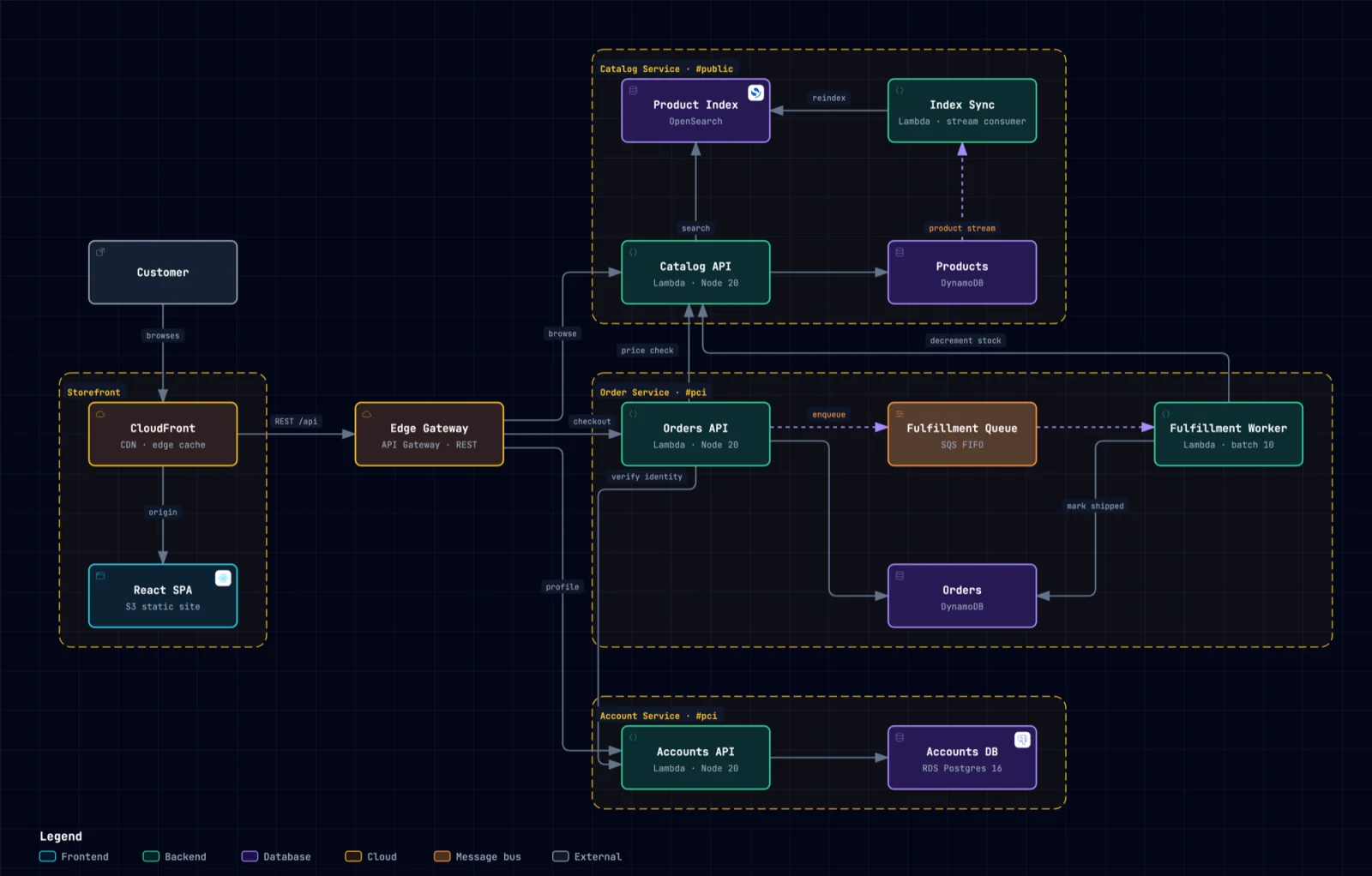The image size is (1372, 876).
Task: Click the database icon on Orders DynamoDB node
Action: [900, 575]
